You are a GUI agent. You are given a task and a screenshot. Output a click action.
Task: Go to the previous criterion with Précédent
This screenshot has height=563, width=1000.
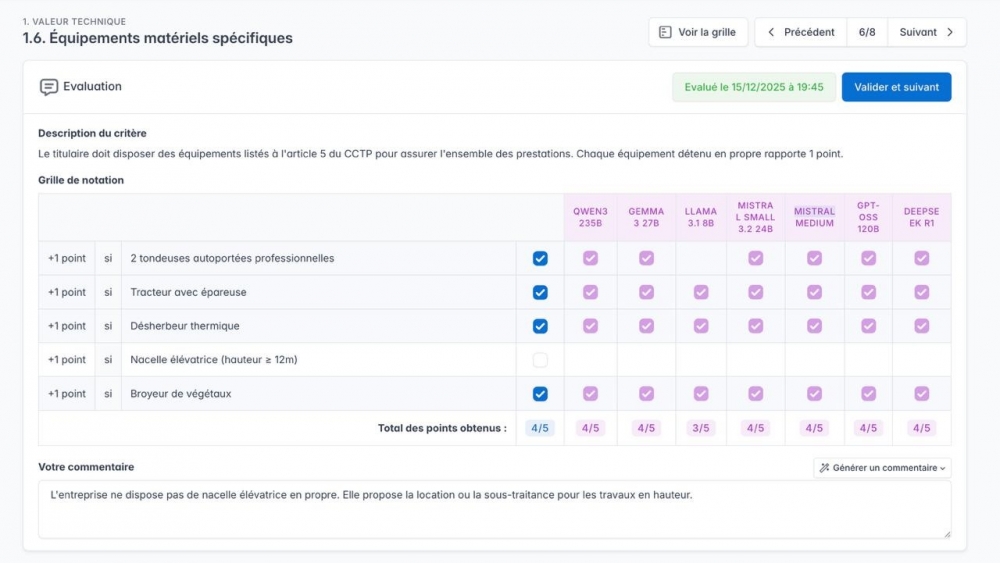[801, 32]
